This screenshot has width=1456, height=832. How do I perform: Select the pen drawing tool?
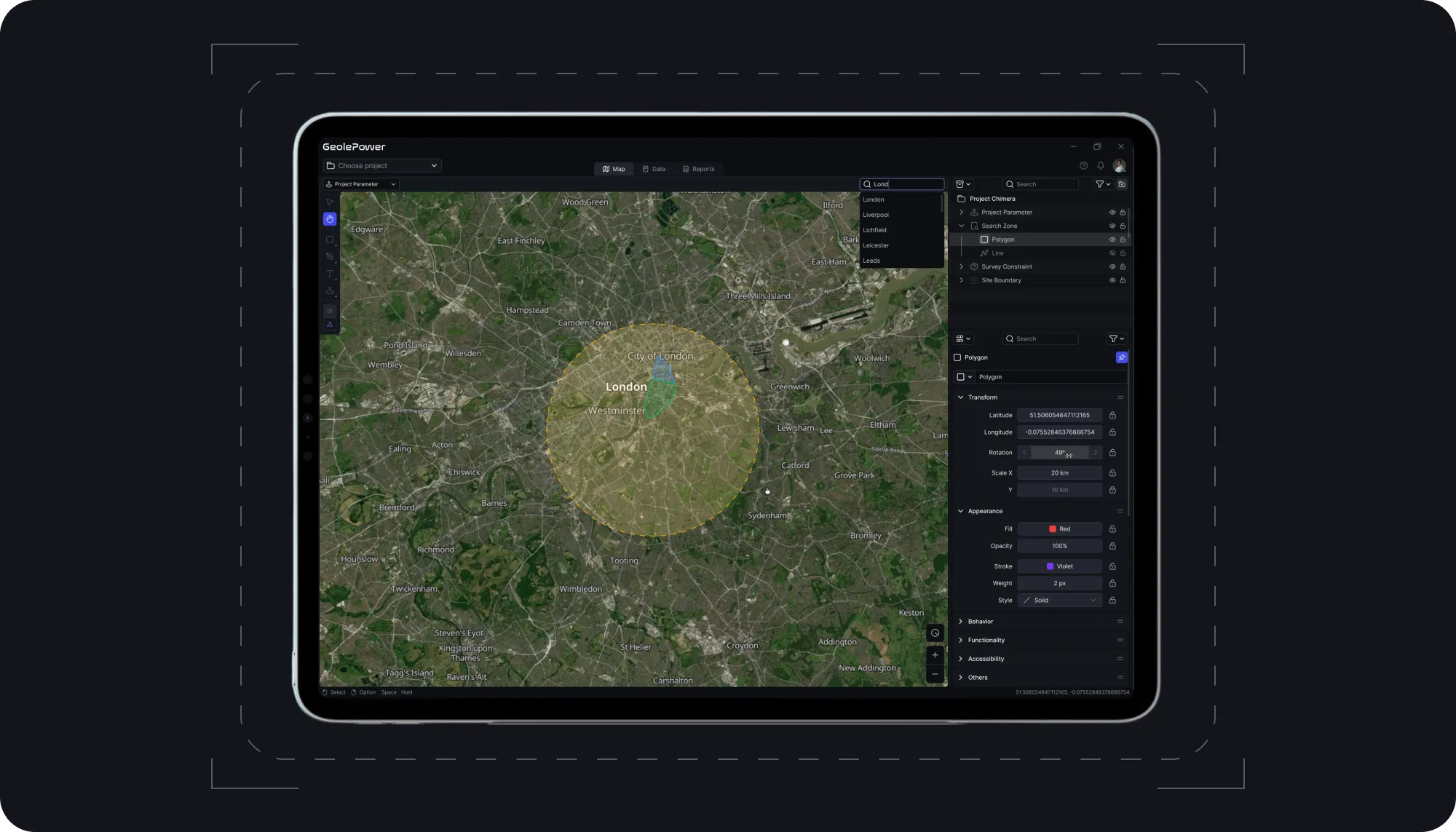click(x=330, y=256)
